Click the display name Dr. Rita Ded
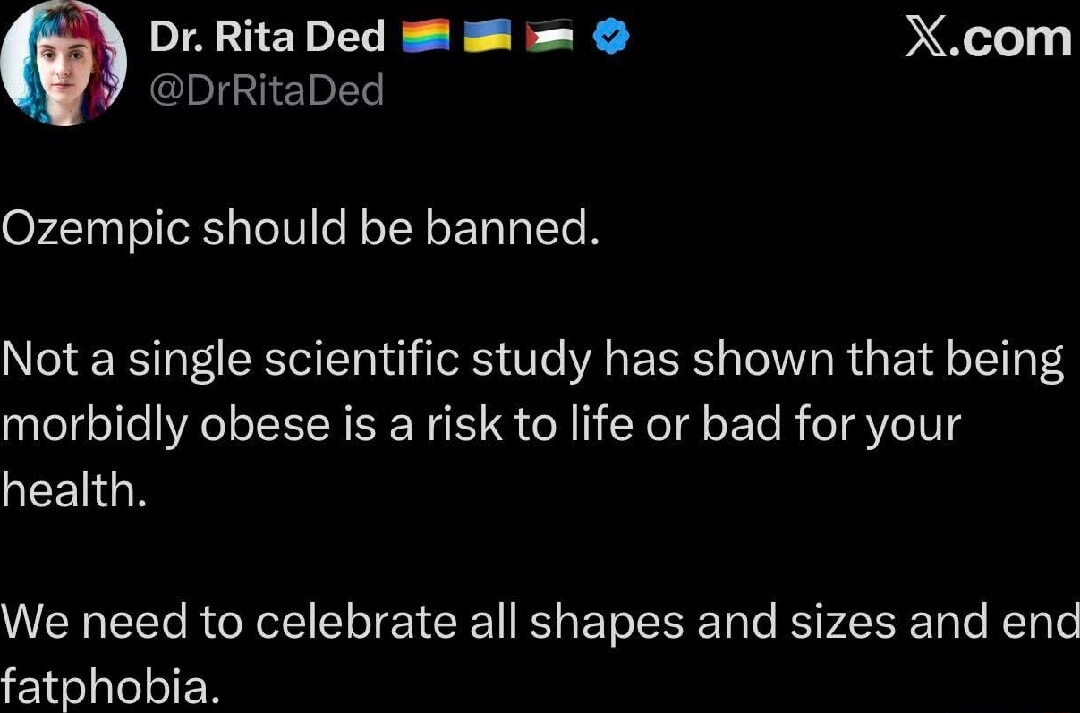 [x=267, y=38]
